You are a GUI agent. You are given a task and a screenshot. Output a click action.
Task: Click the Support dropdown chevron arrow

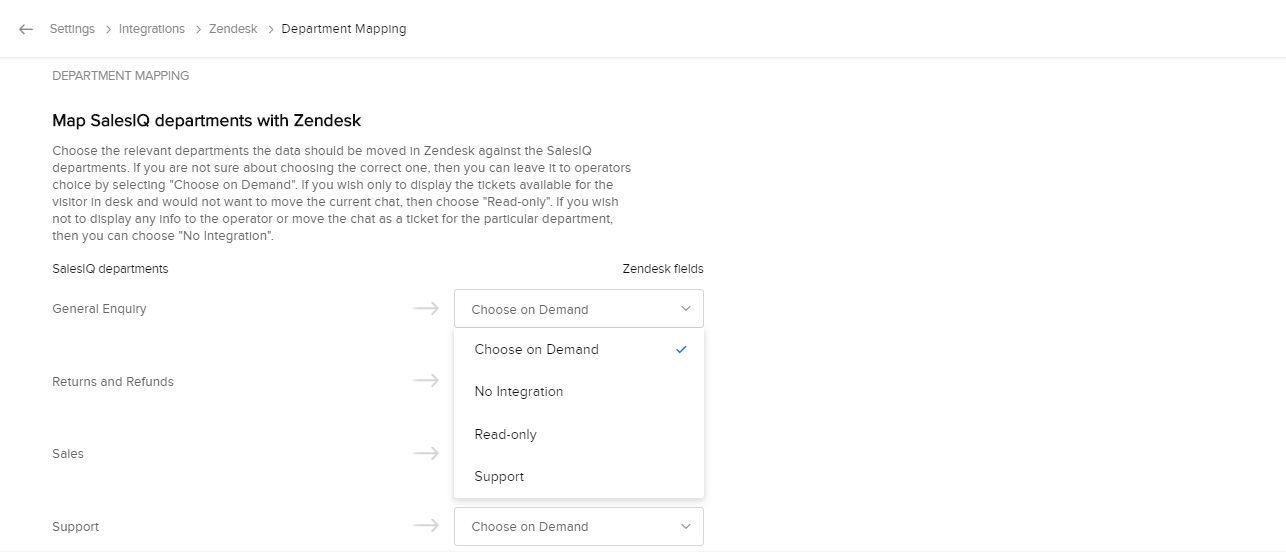686,527
